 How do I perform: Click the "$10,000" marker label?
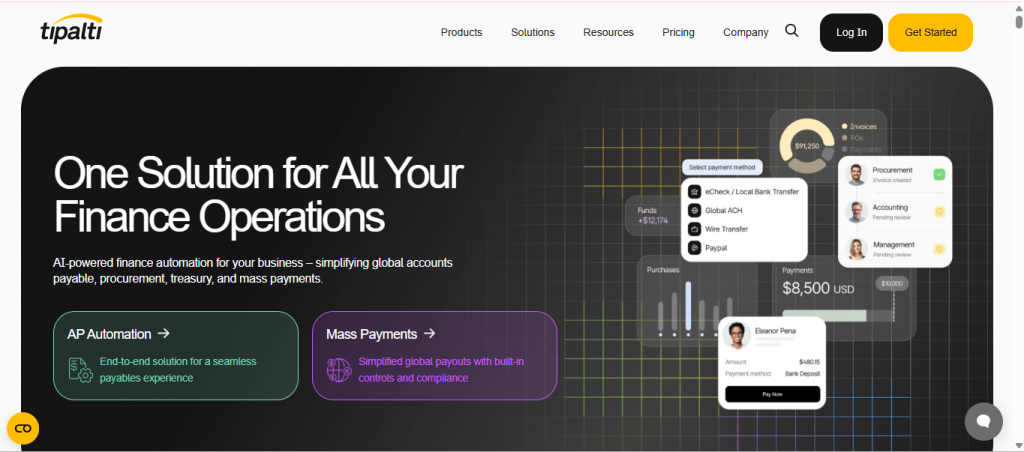click(x=891, y=283)
